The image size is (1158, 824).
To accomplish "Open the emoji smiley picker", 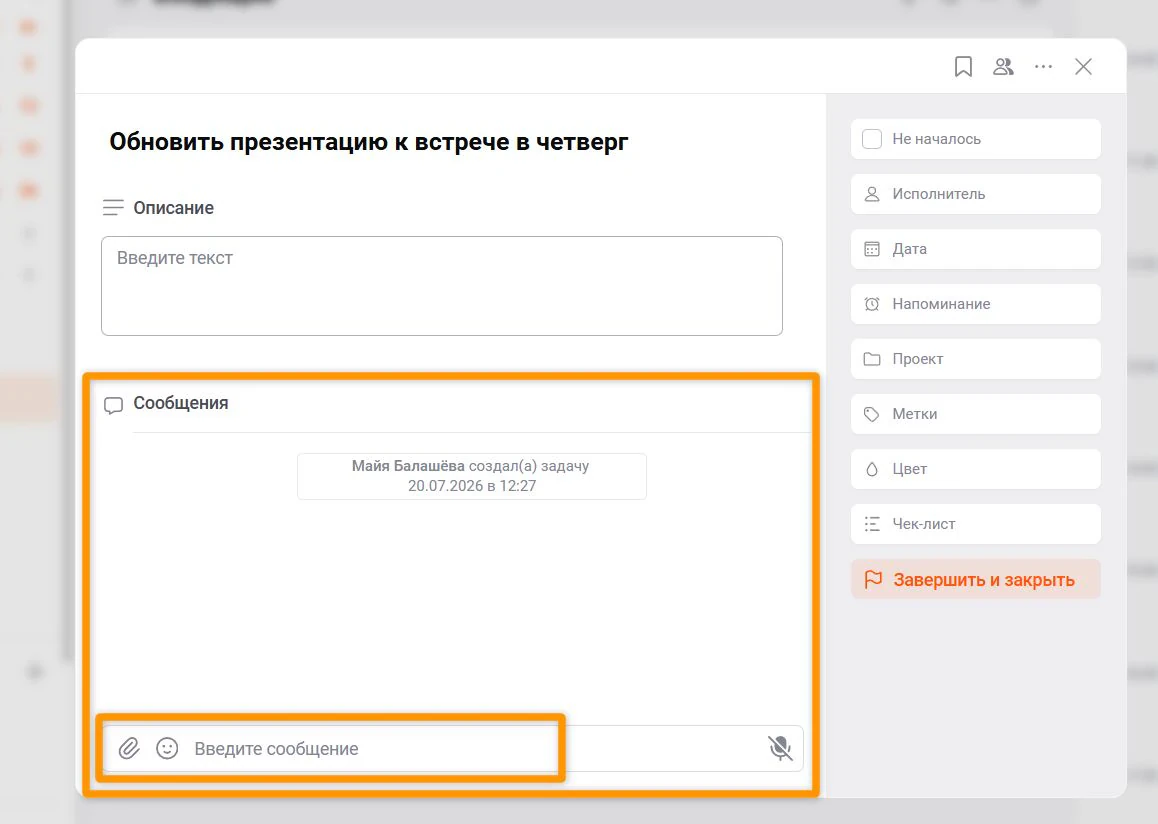I will [168, 749].
